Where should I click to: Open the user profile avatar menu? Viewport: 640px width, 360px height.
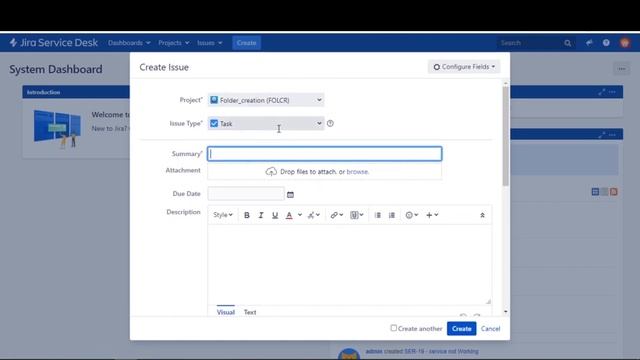624,42
